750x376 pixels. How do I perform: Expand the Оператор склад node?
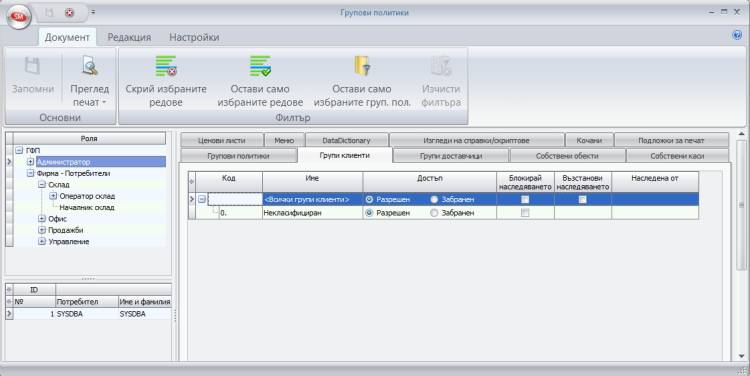click(x=53, y=196)
